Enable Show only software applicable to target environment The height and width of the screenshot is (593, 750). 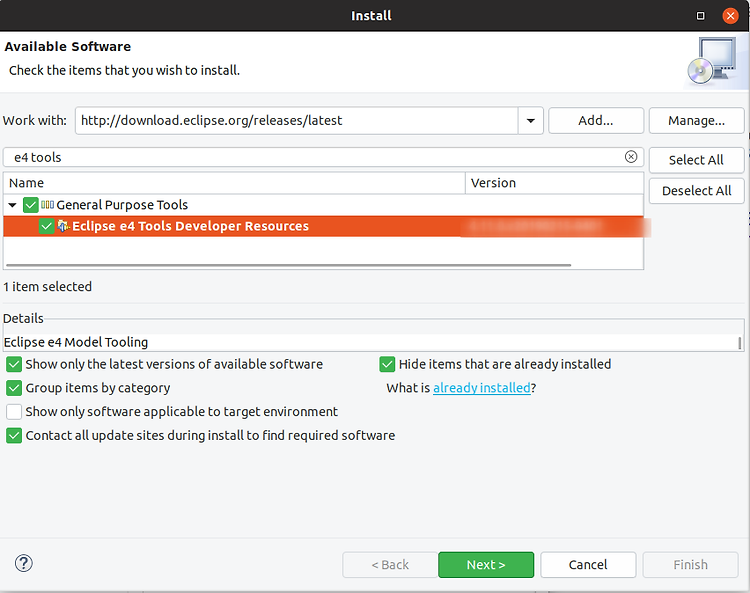[x=14, y=412]
